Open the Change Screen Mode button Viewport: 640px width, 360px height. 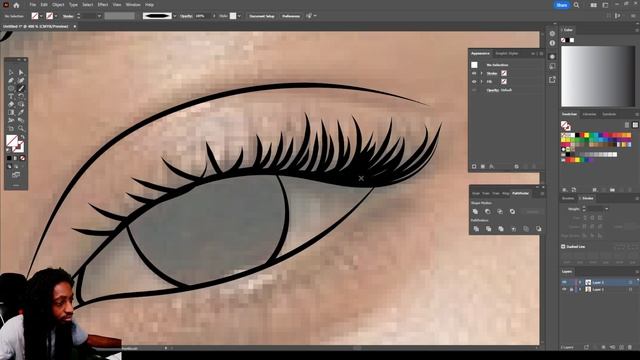pyautogui.click(x=16, y=175)
